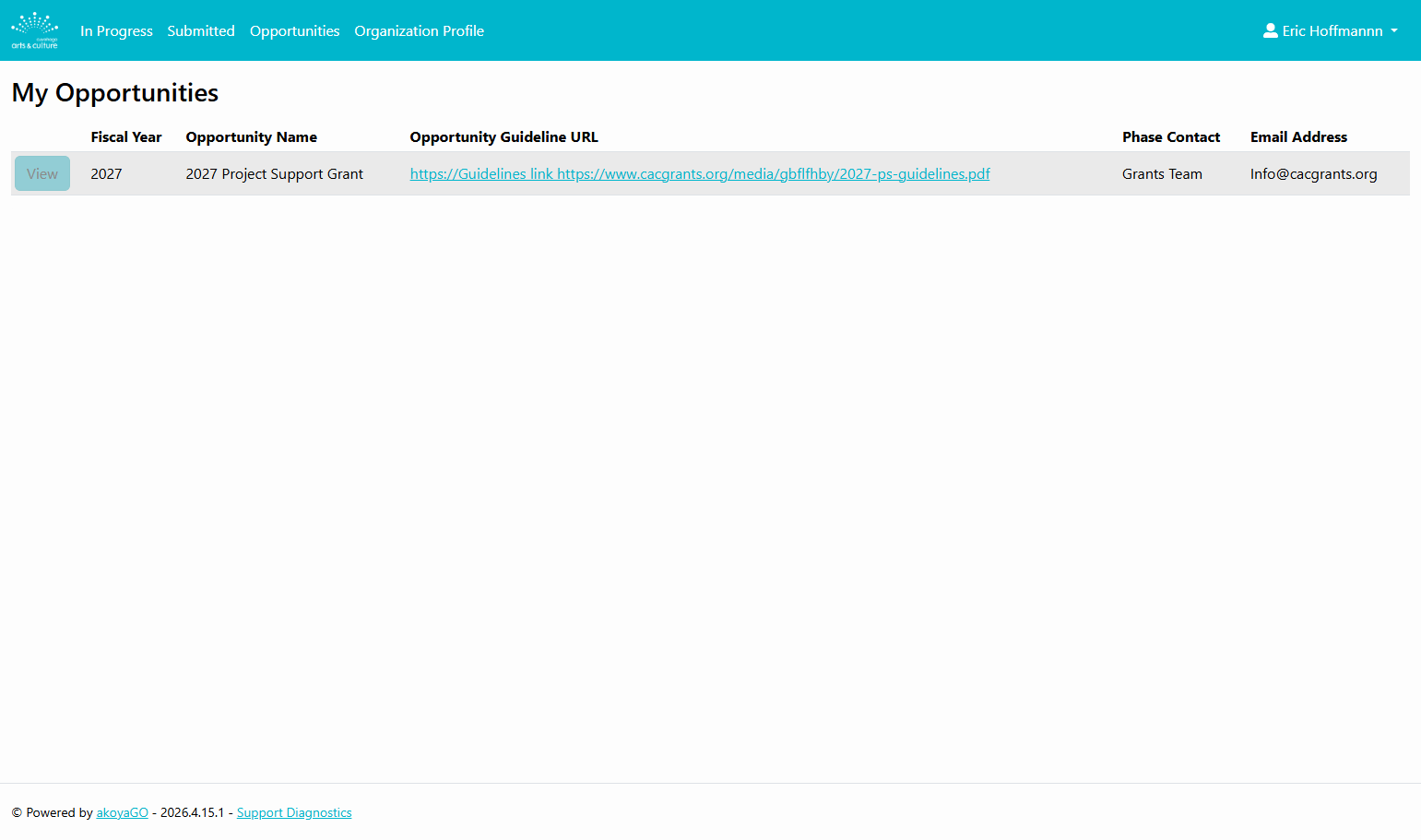Open the In Progress page
The width and height of the screenshot is (1421, 840).
point(116,30)
